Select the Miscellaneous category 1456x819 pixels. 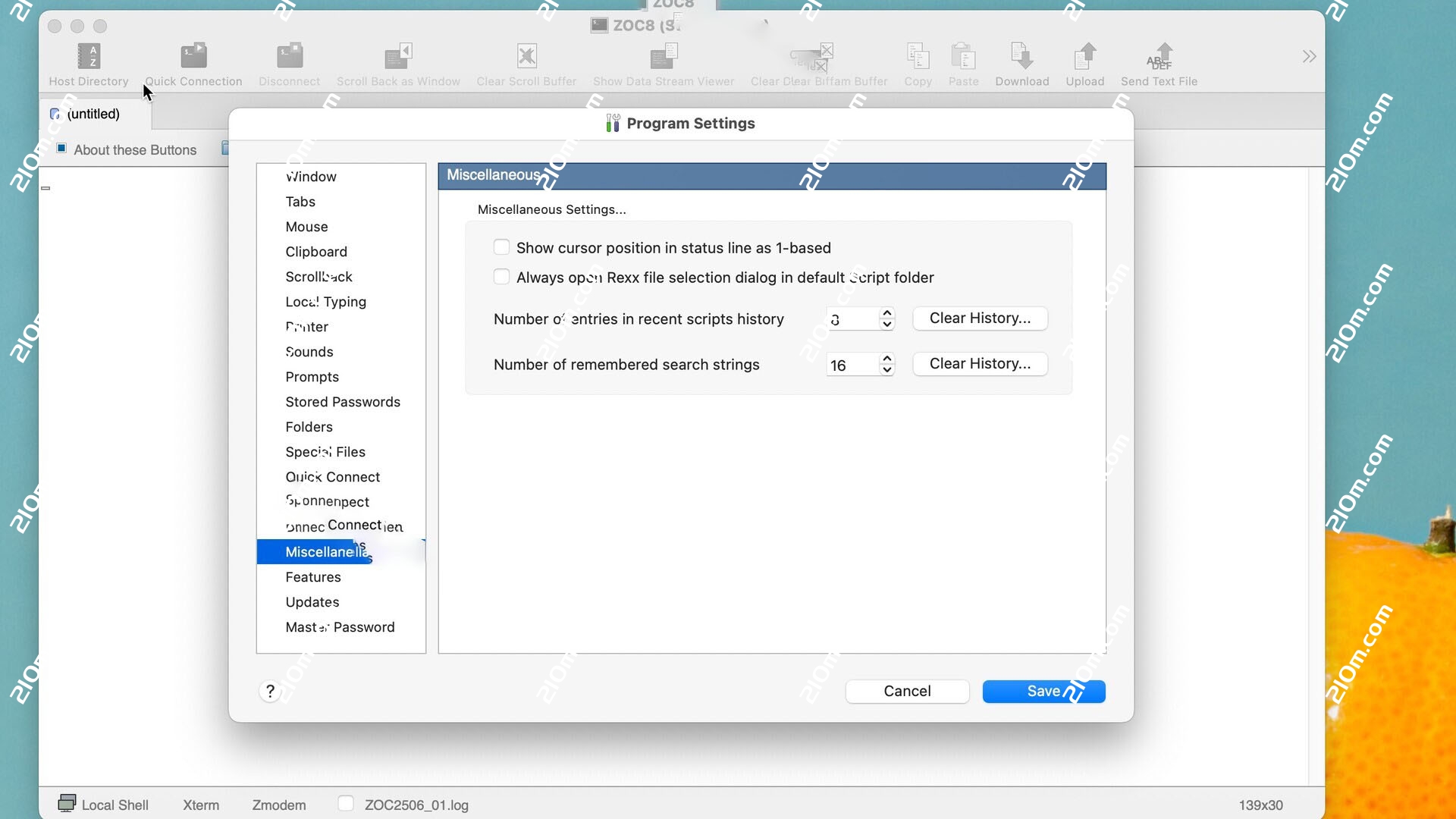(341, 552)
